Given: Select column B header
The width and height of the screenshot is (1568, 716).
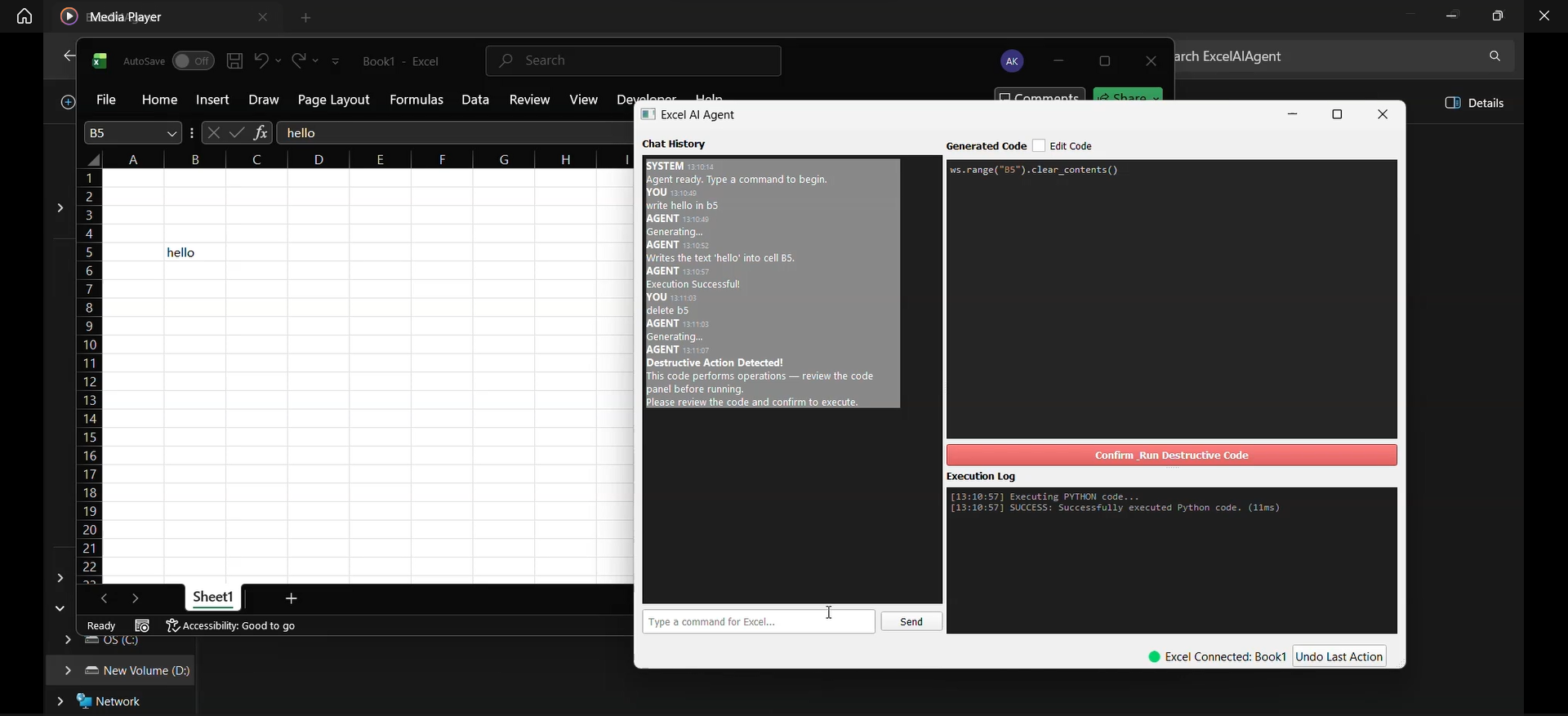Looking at the screenshot, I should 195,159.
